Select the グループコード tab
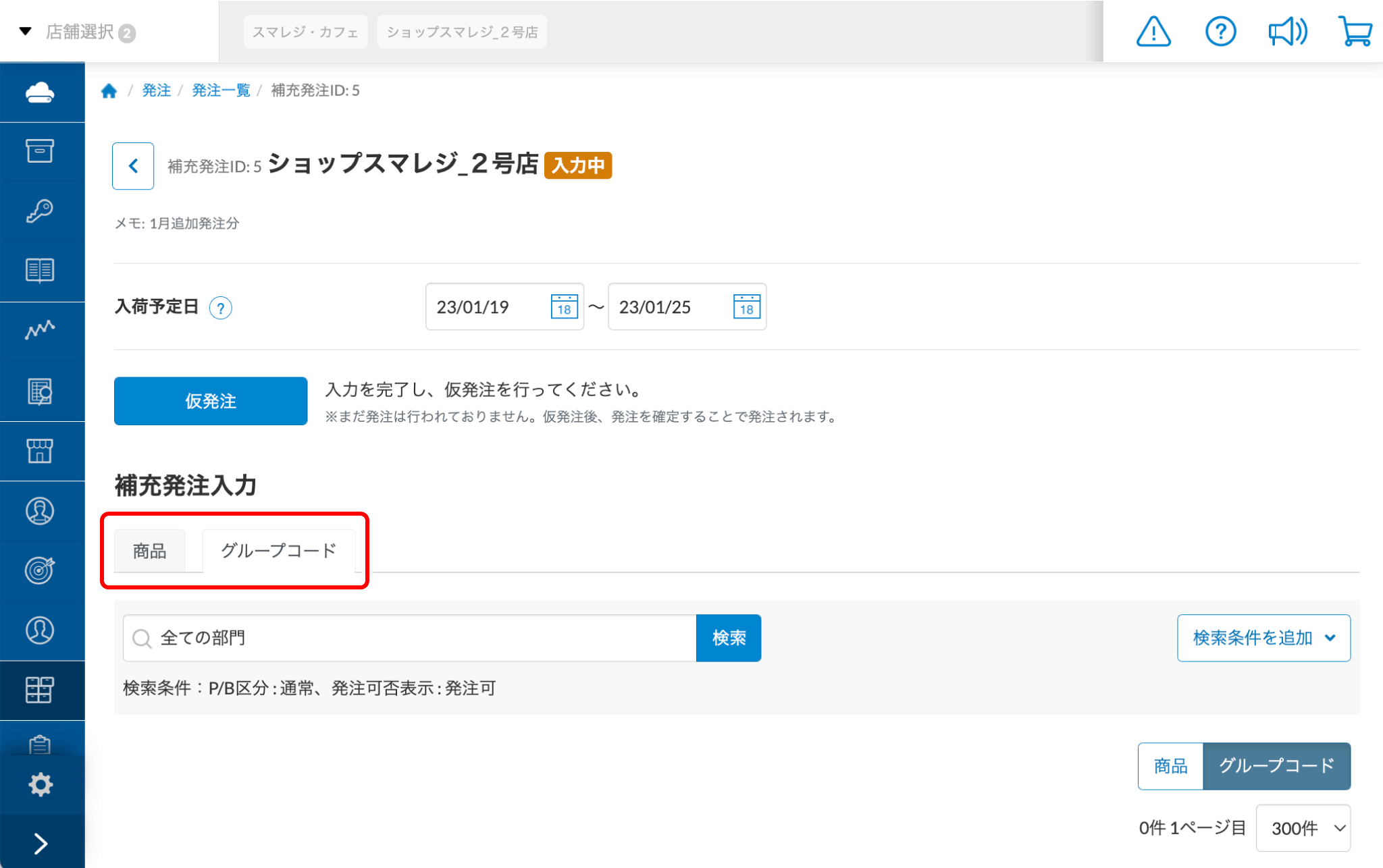The width and height of the screenshot is (1383, 868). click(x=278, y=551)
